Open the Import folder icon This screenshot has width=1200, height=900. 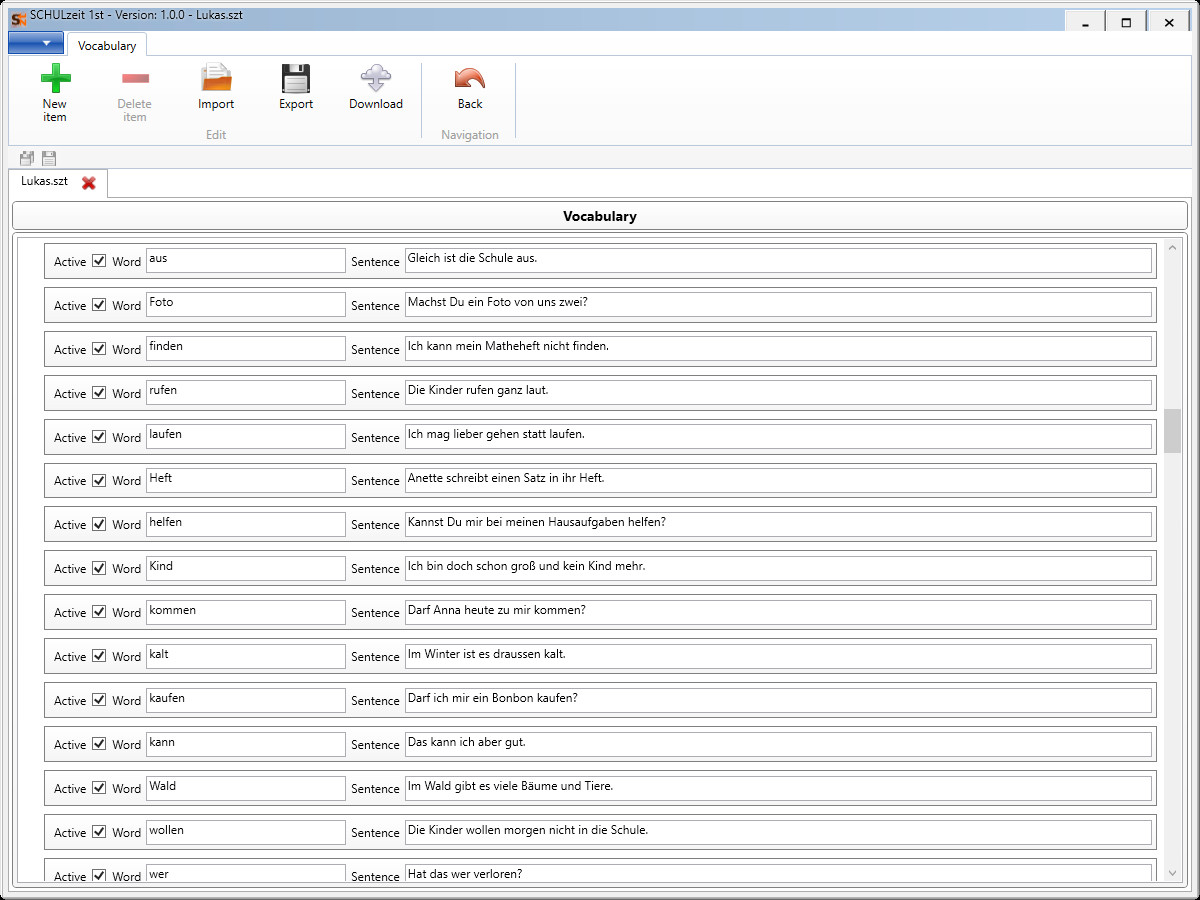216,78
